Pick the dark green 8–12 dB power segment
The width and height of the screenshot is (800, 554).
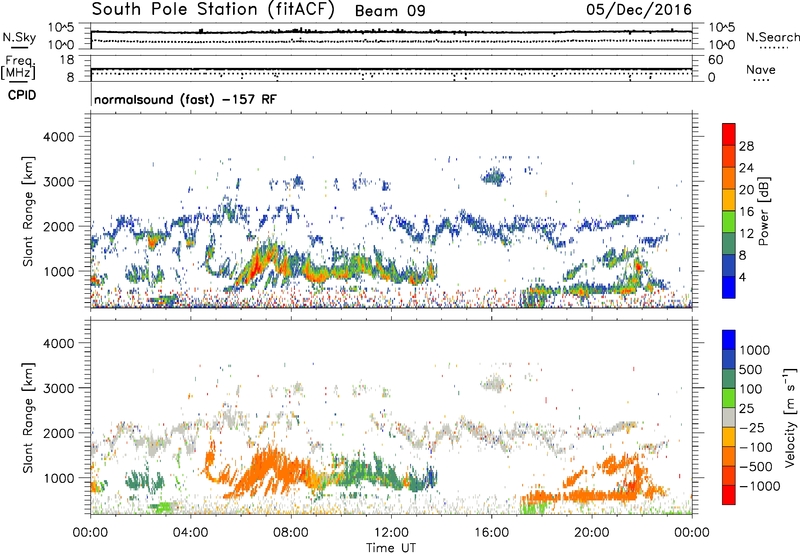tap(729, 244)
